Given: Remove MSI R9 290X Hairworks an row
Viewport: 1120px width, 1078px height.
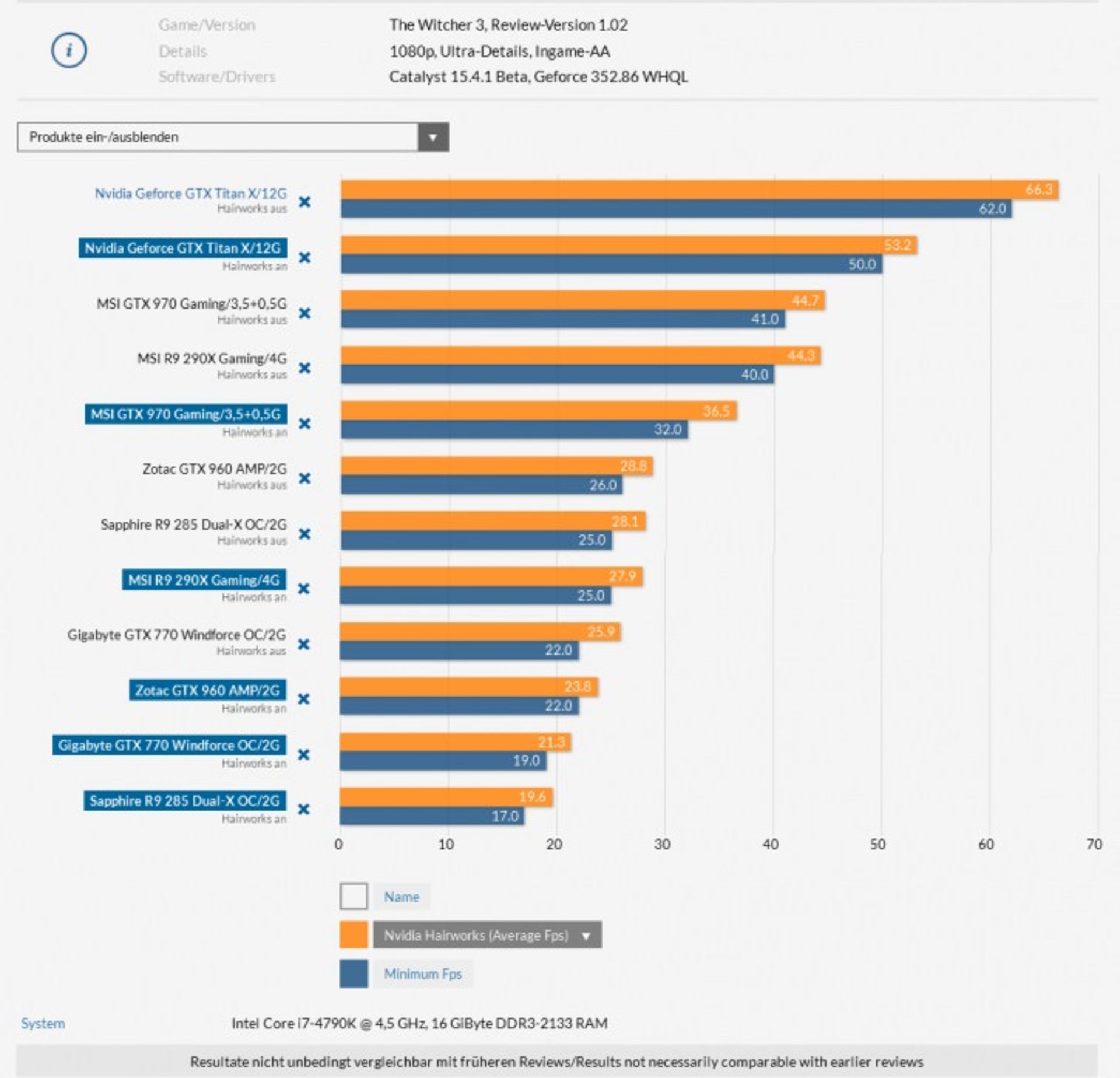Looking at the screenshot, I should [x=304, y=589].
